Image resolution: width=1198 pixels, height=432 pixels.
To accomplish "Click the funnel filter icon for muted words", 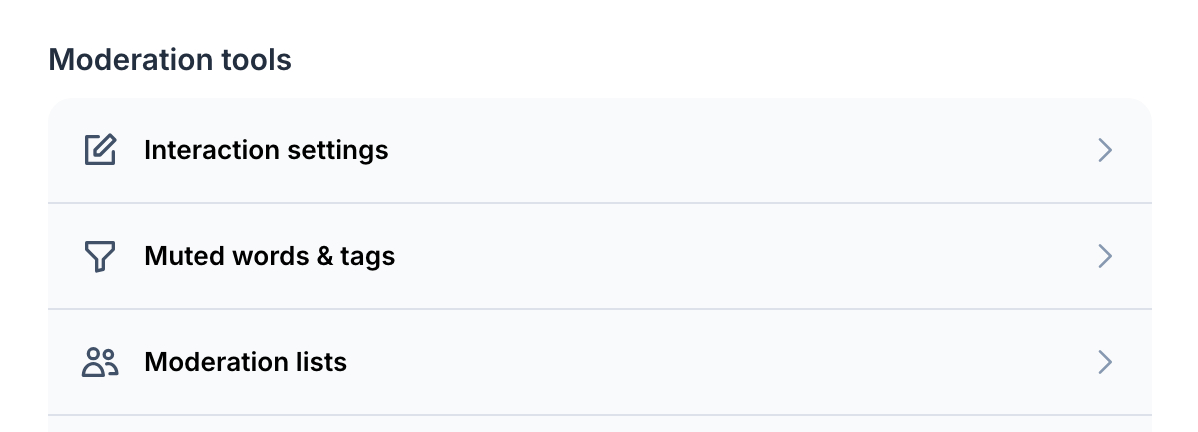I will click(x=100, y=256).
